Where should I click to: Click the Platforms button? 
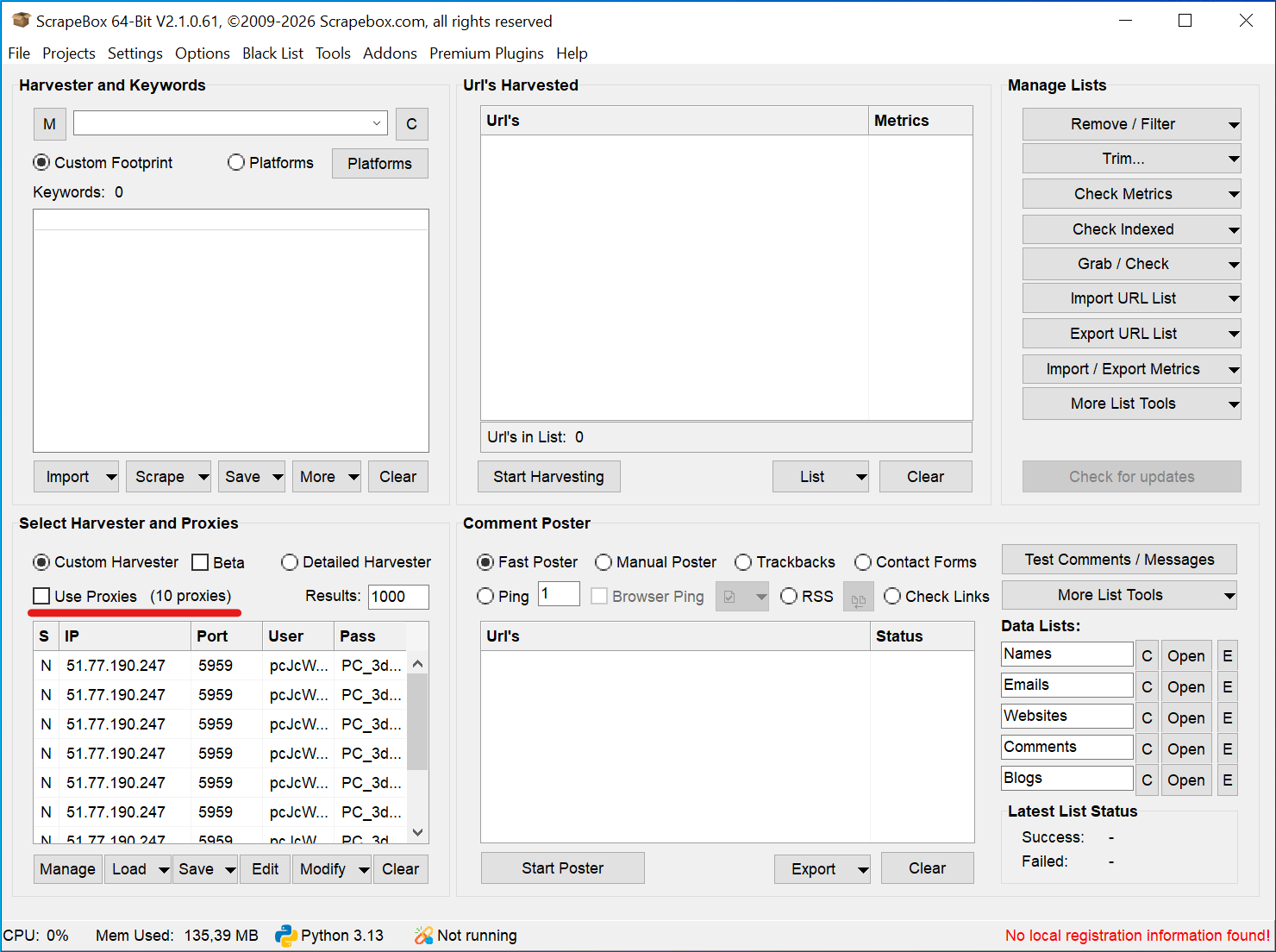click(379, 164)
